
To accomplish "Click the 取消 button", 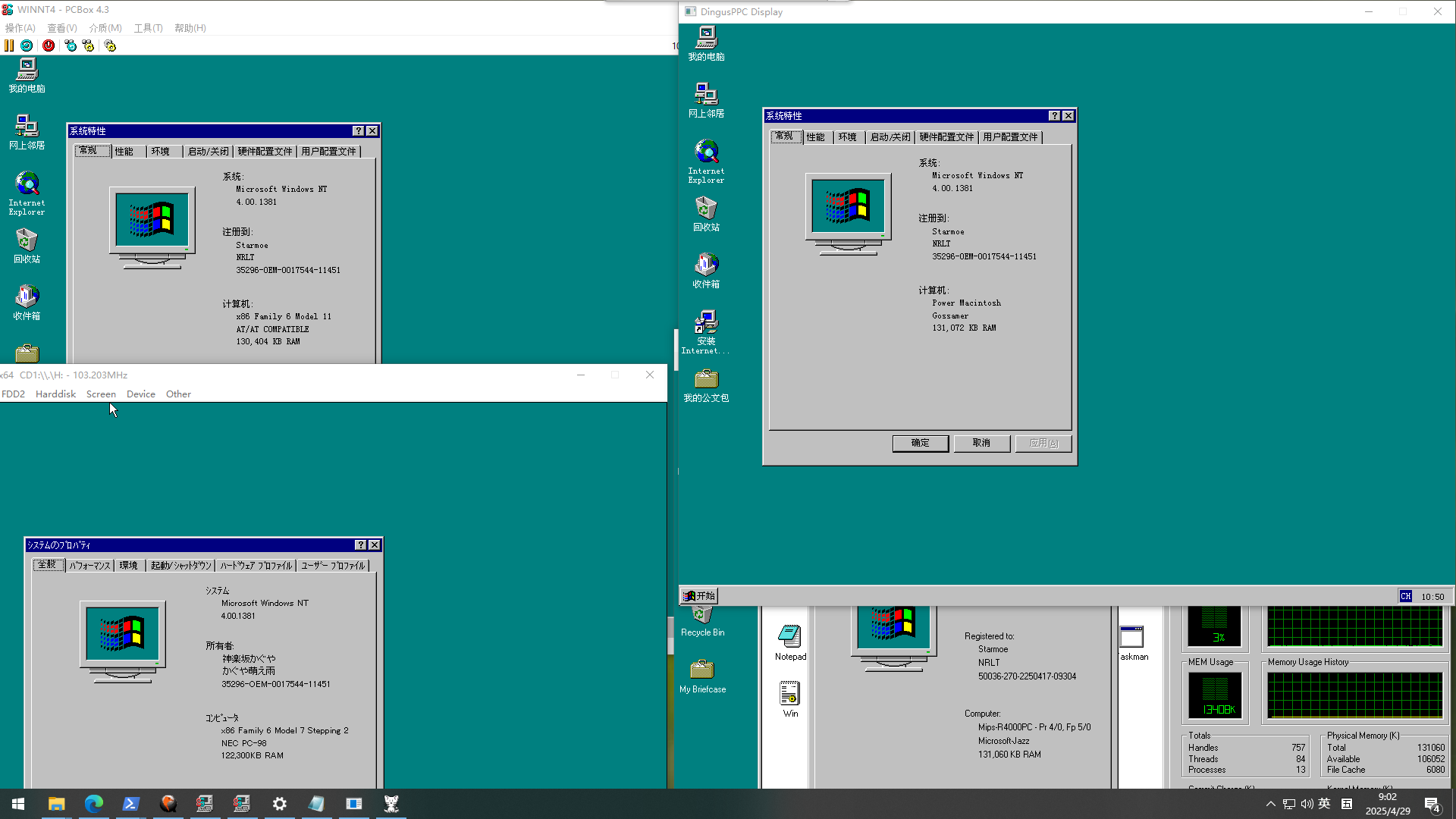I will pos(981,443).
